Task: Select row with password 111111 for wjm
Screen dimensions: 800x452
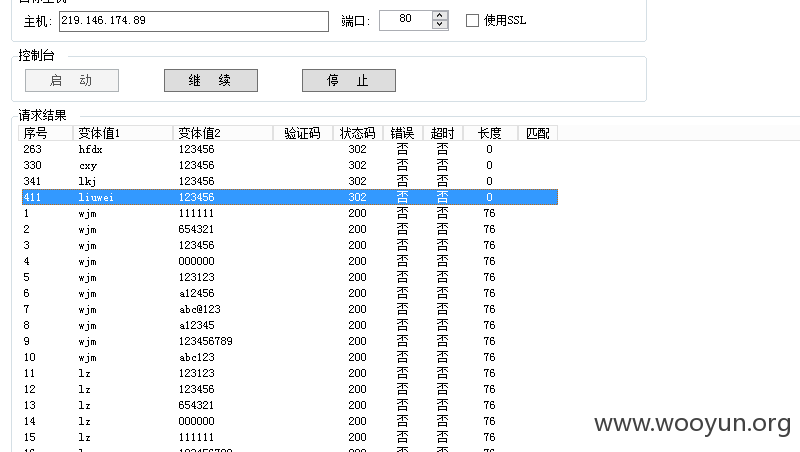Action: [x=290, y=213]
